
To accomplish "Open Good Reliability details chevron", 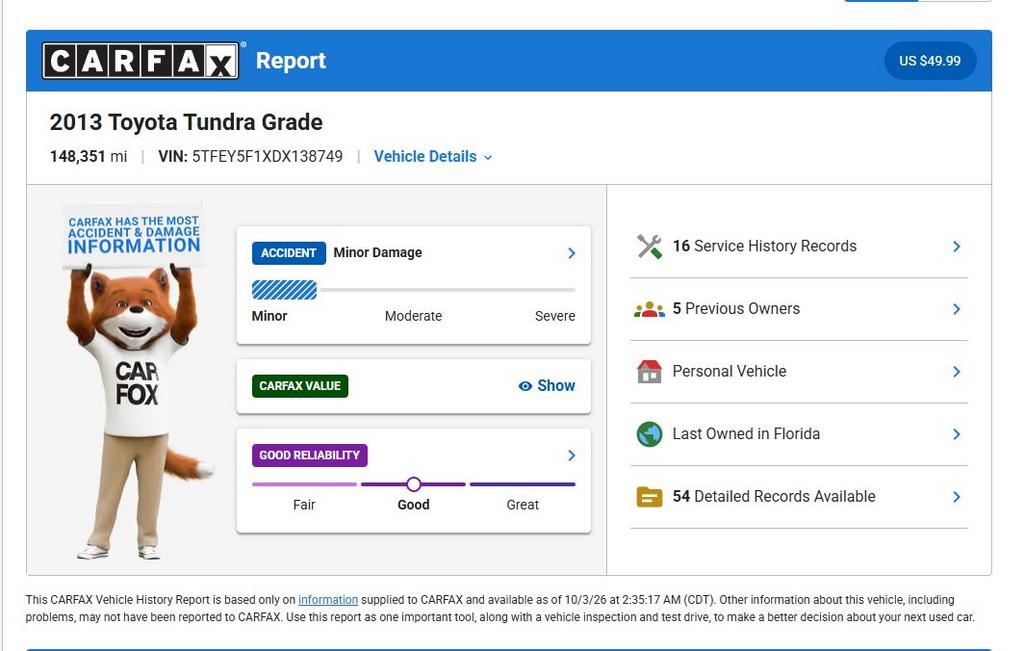I will click(x=571, y=455).
